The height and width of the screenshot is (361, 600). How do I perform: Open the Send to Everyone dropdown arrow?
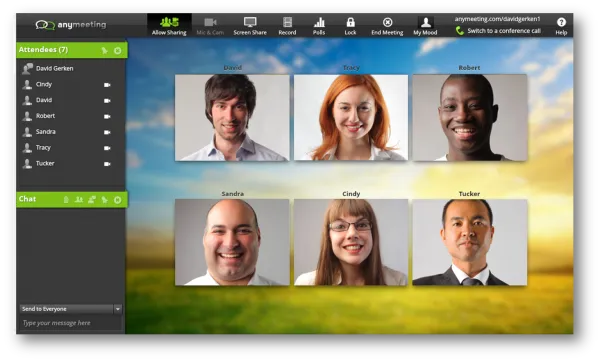point(118,309)
